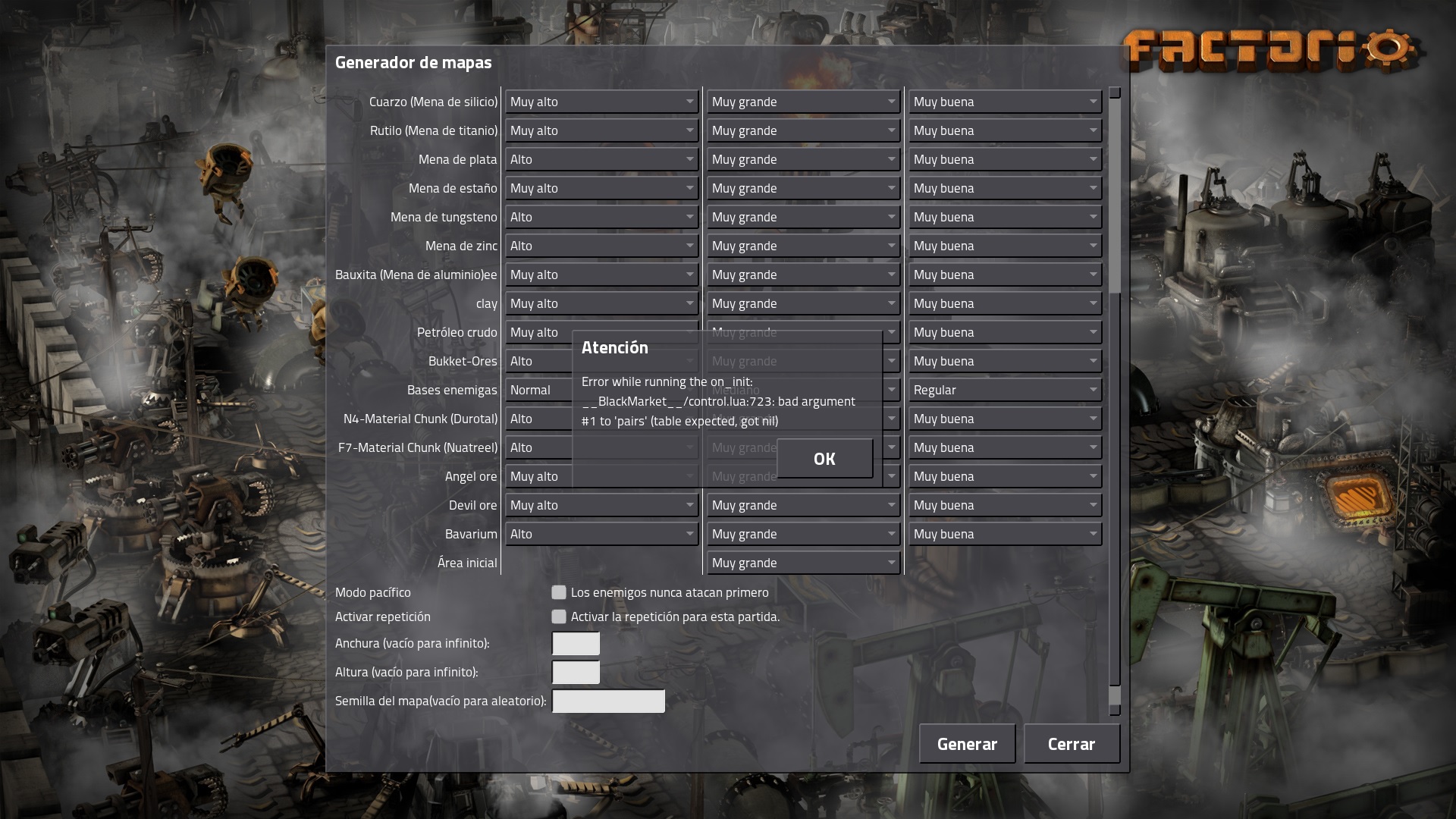Expand the Rutilo size dropdown
The height and width of the screenshot is (819, 1456).
pos(804,130)
